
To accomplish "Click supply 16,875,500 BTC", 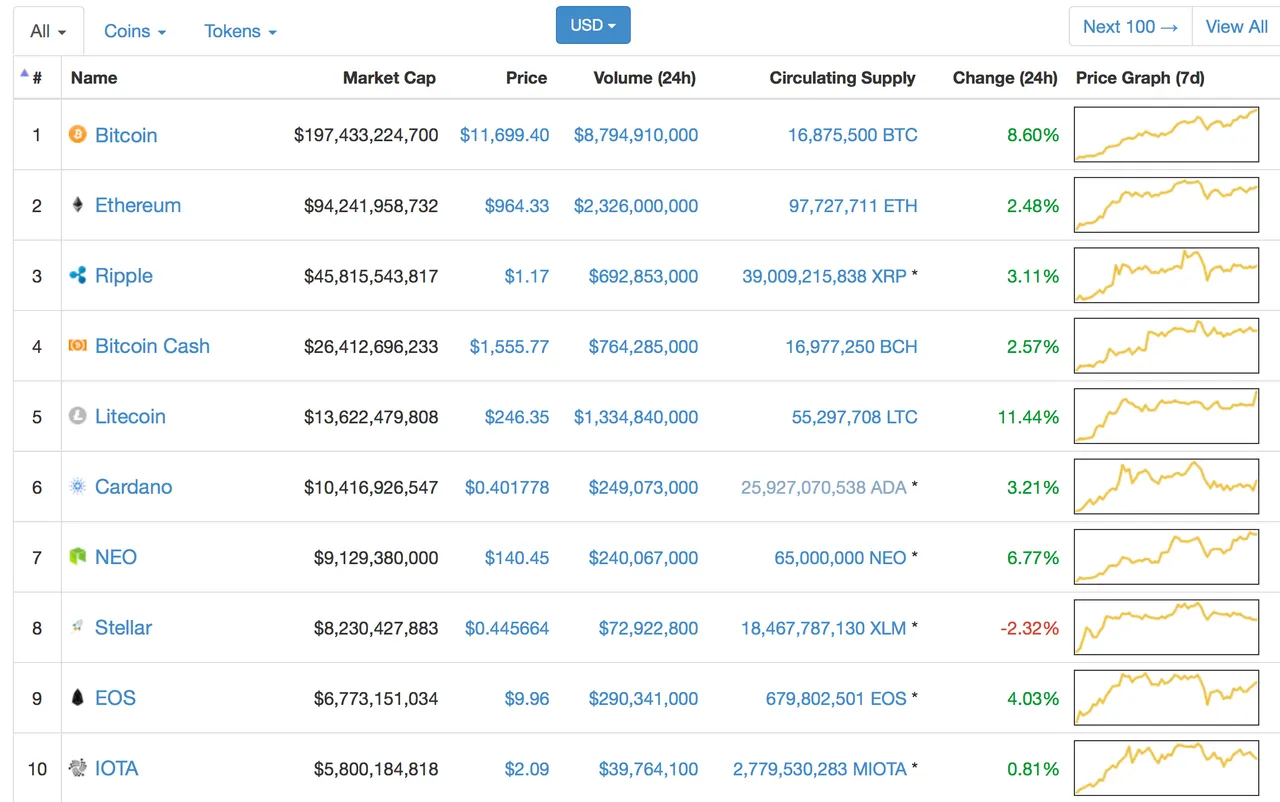I will [x=852, y=135].
